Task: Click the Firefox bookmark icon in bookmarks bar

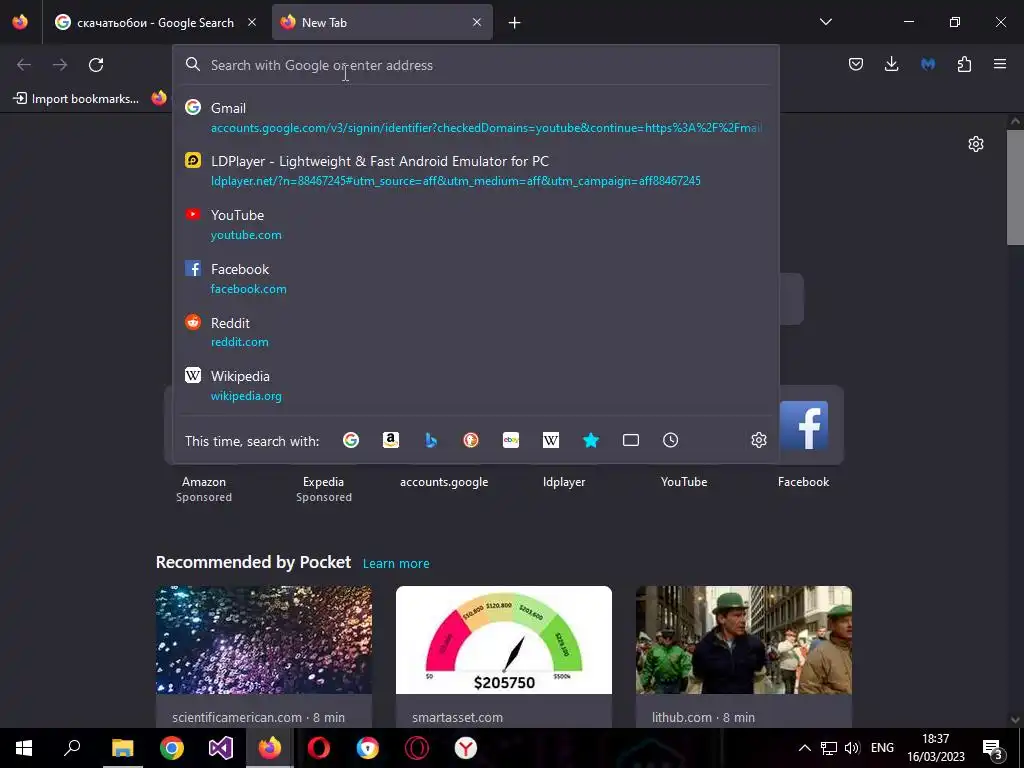Action: click(x=159, y=98)
